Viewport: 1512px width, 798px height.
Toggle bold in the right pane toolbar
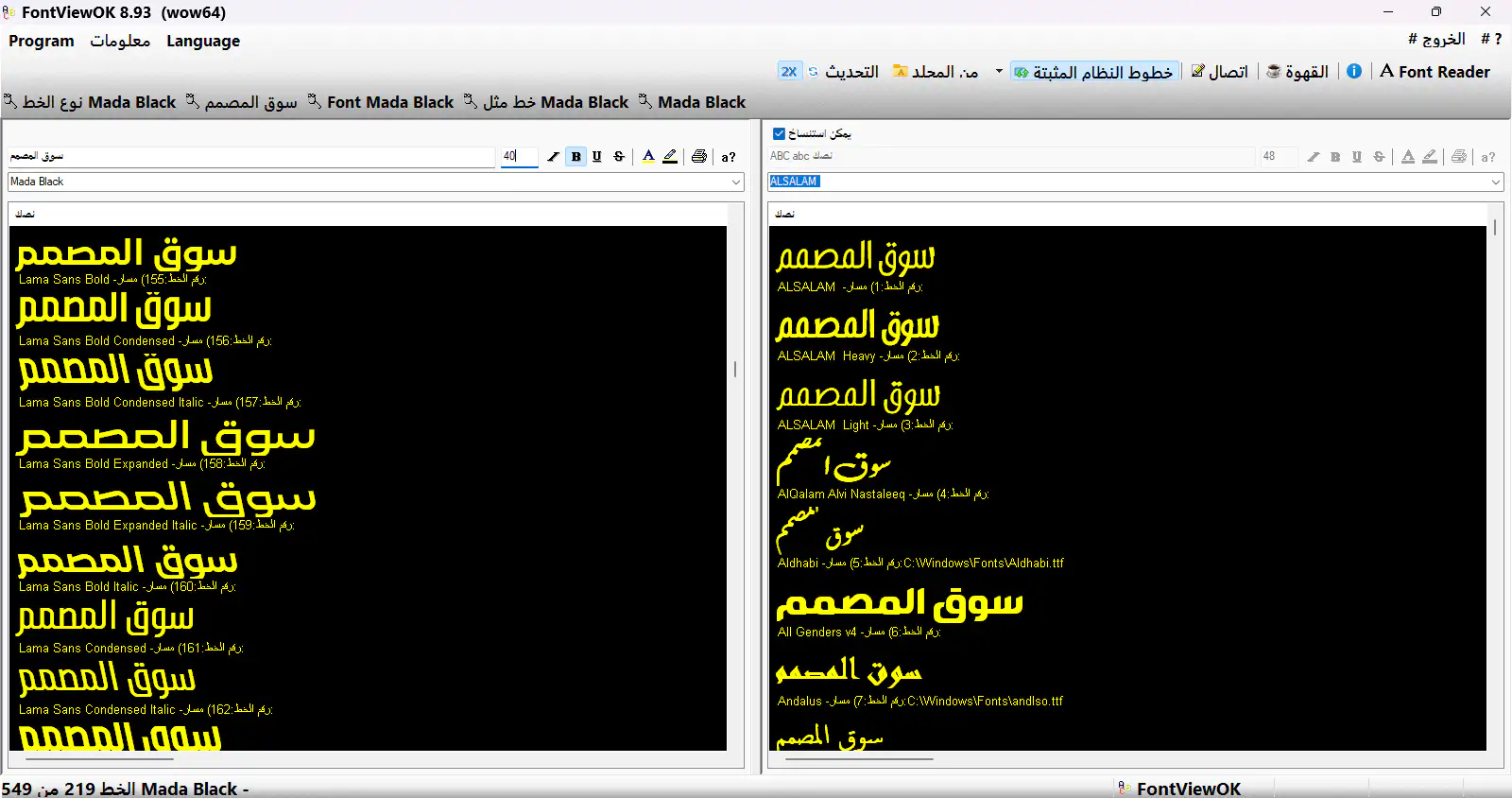coord(1335,157)
